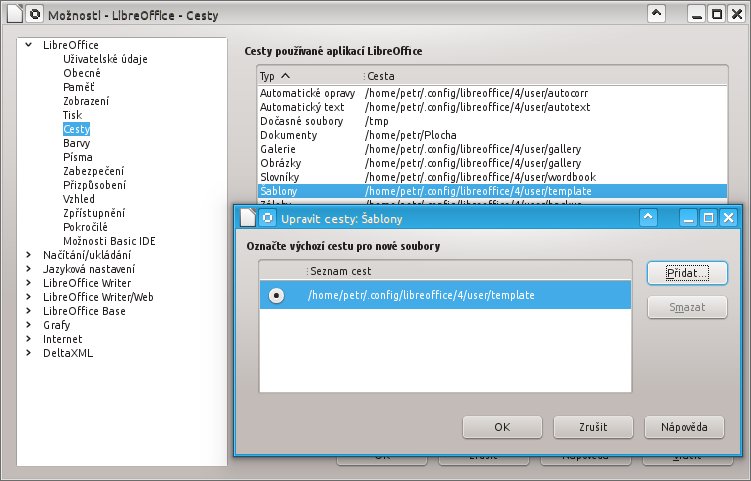This screenshot has height=481, width=751.
Task: Expand the LibreOffice Writer/Web node
Action: [x=29, y=297]
